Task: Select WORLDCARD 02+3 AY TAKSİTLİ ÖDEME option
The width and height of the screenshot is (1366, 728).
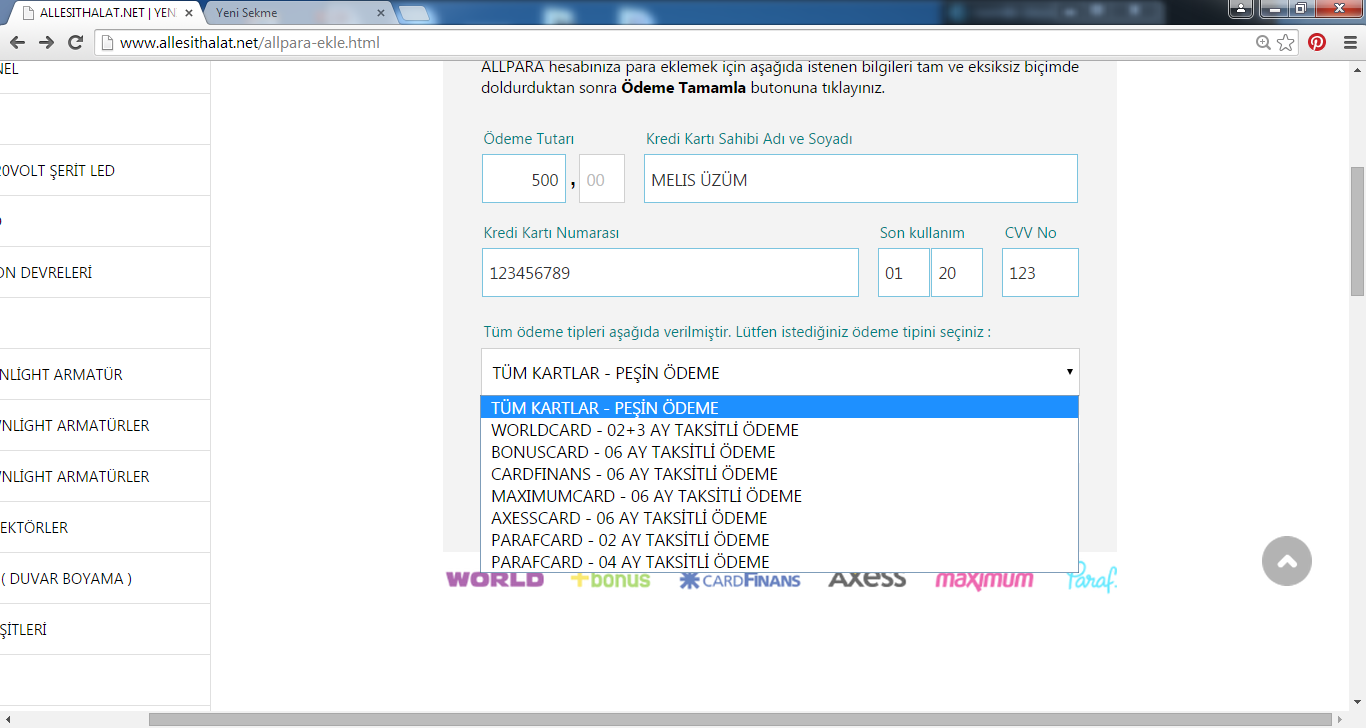Action: click(x=645, y=430)
